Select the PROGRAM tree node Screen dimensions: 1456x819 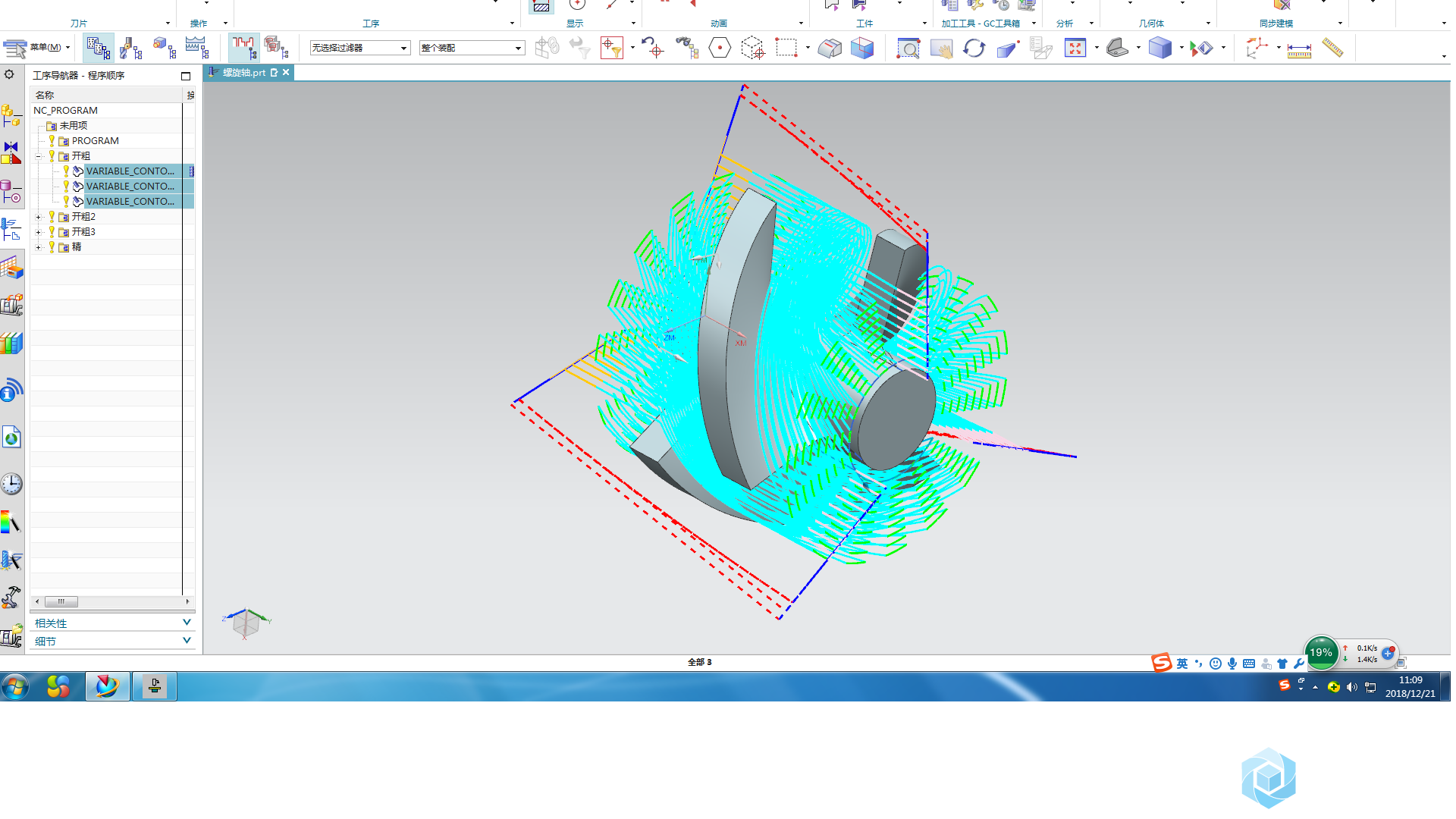(x=95, y=141)
